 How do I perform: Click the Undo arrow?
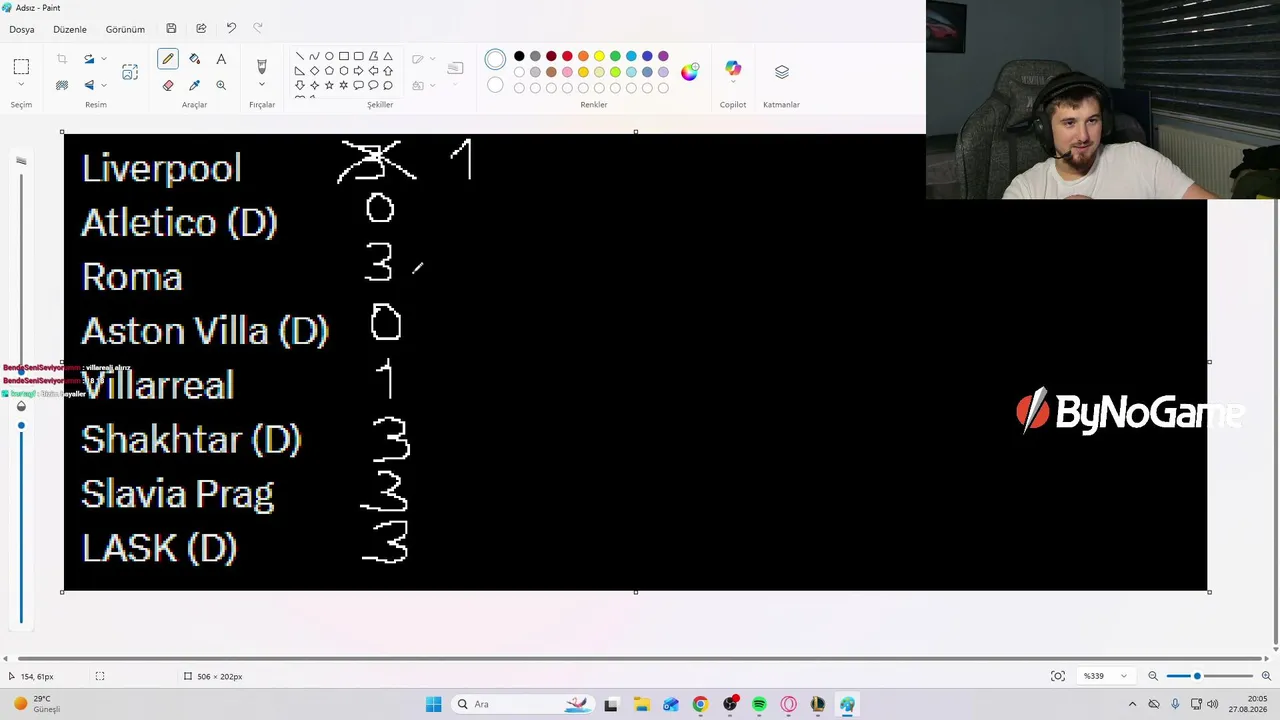(231, 29)
